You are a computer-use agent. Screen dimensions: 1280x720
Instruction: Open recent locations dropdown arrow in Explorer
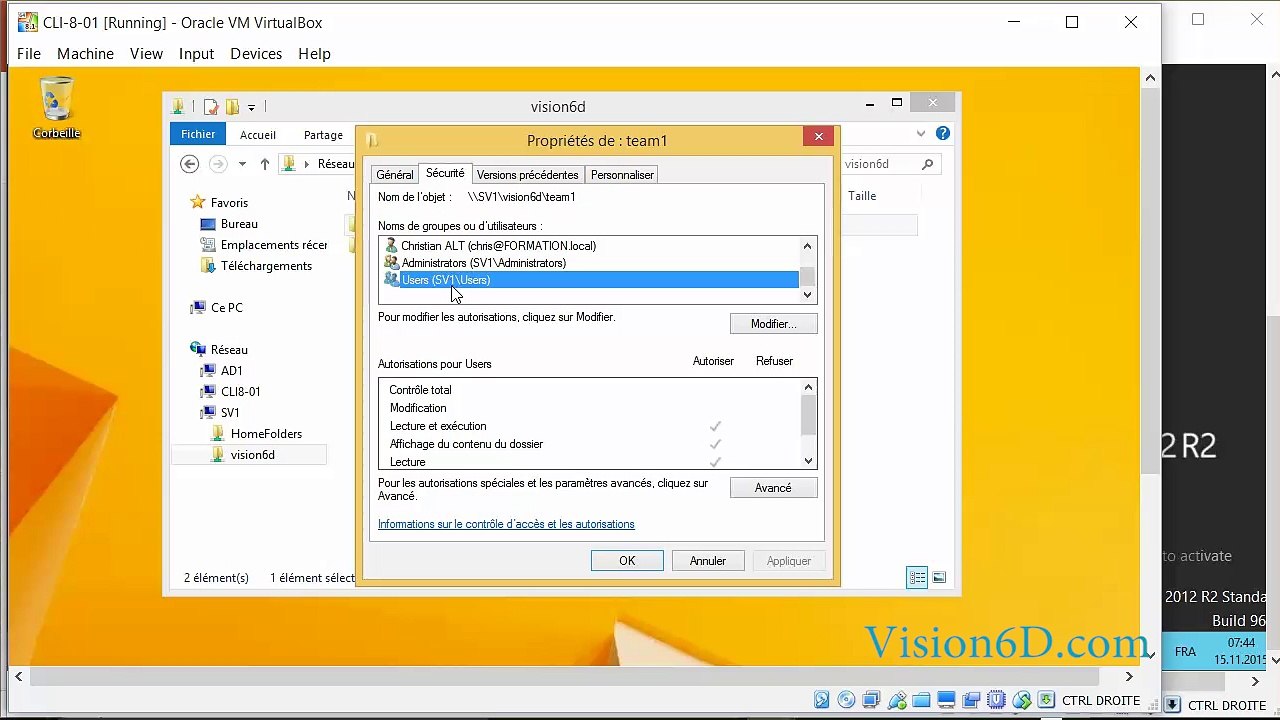(x=242, y=164)
